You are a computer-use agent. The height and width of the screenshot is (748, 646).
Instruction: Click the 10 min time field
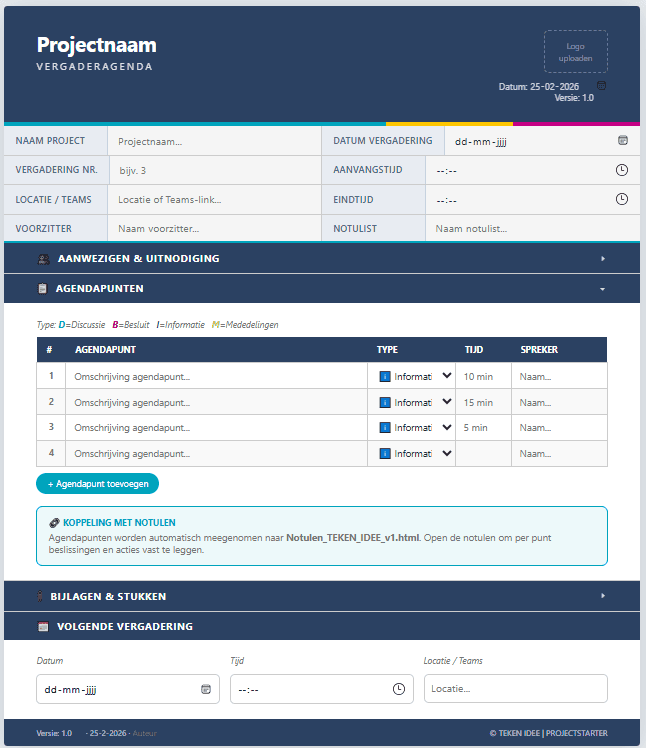pyautogui.click(x=483, y=376)
